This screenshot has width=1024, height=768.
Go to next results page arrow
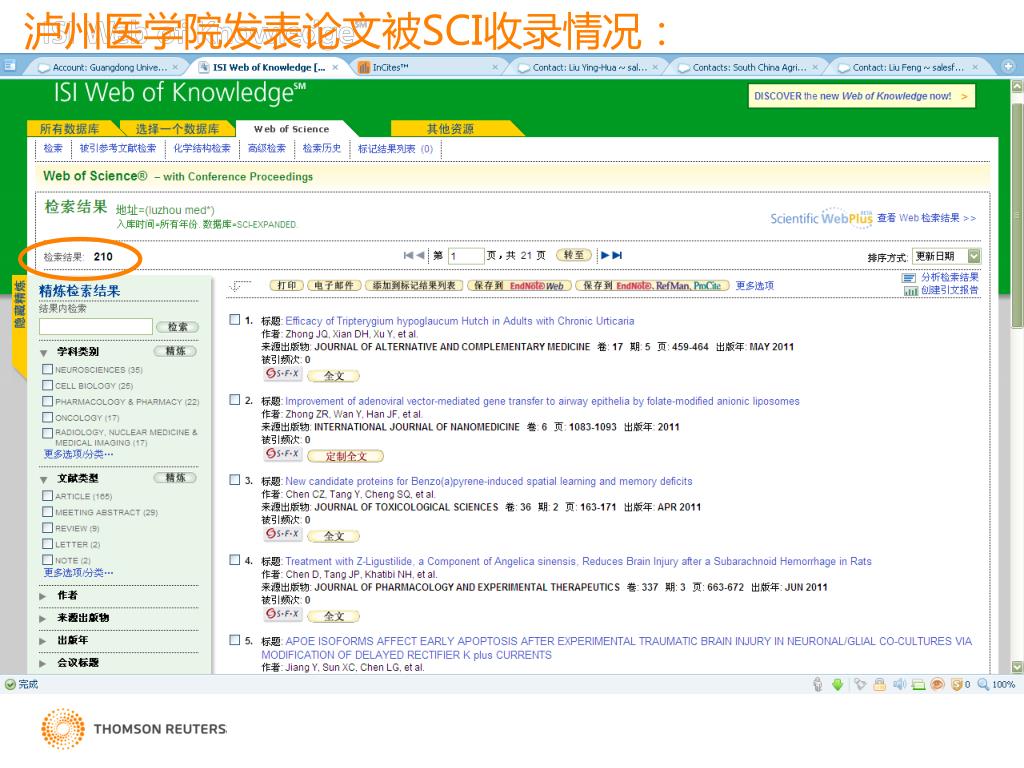tap(605, 255)
